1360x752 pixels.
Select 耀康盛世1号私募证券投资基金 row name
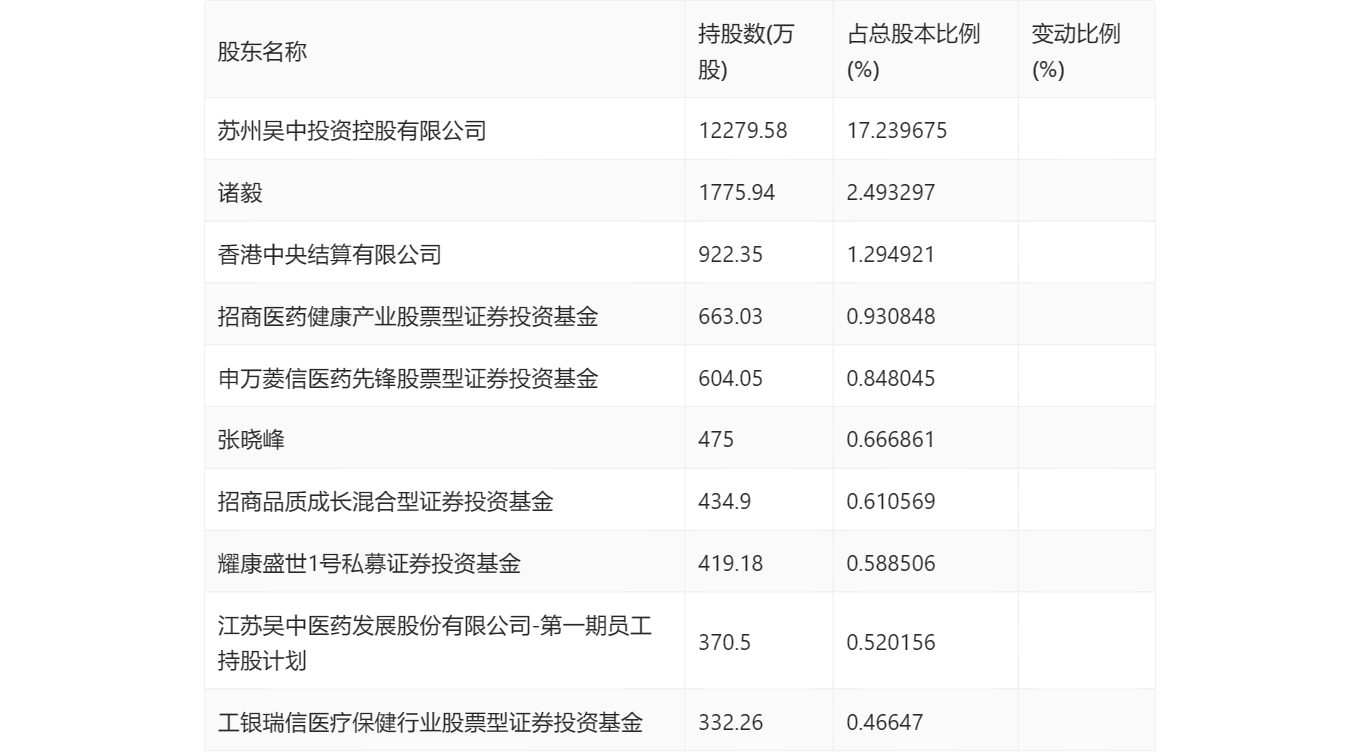(x=369, y=563)
